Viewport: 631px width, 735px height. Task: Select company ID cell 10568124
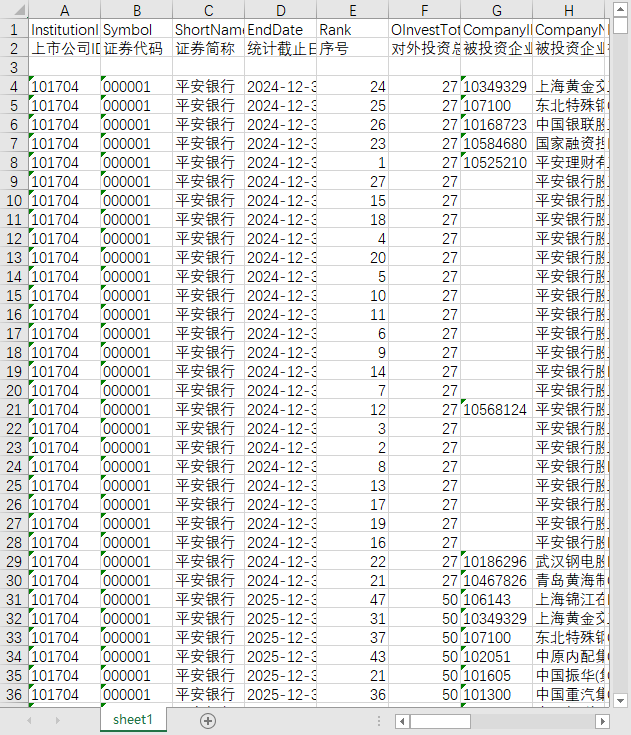(496, 410)
